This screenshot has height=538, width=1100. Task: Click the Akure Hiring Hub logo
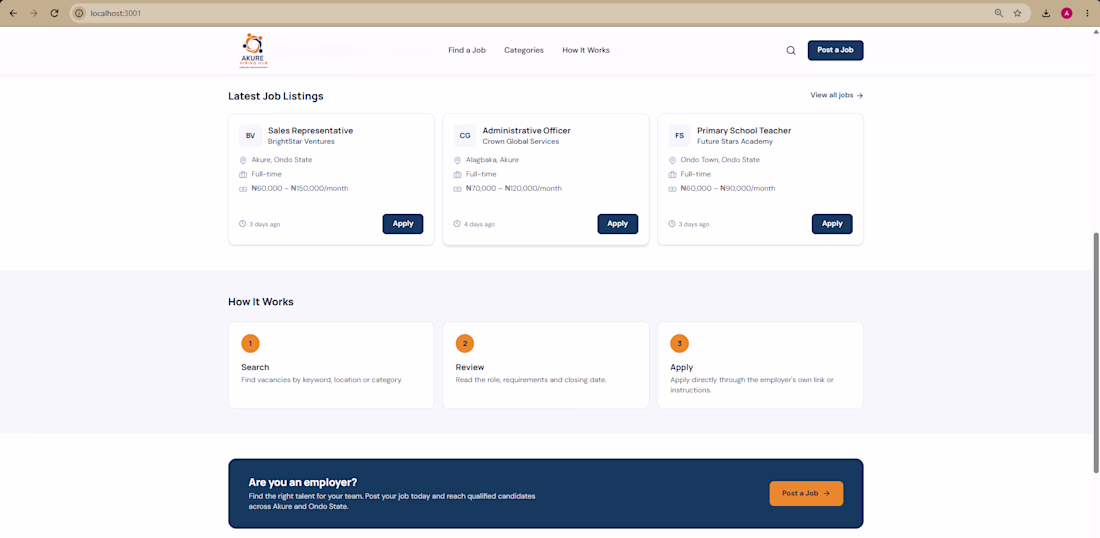tap(253, 51)
